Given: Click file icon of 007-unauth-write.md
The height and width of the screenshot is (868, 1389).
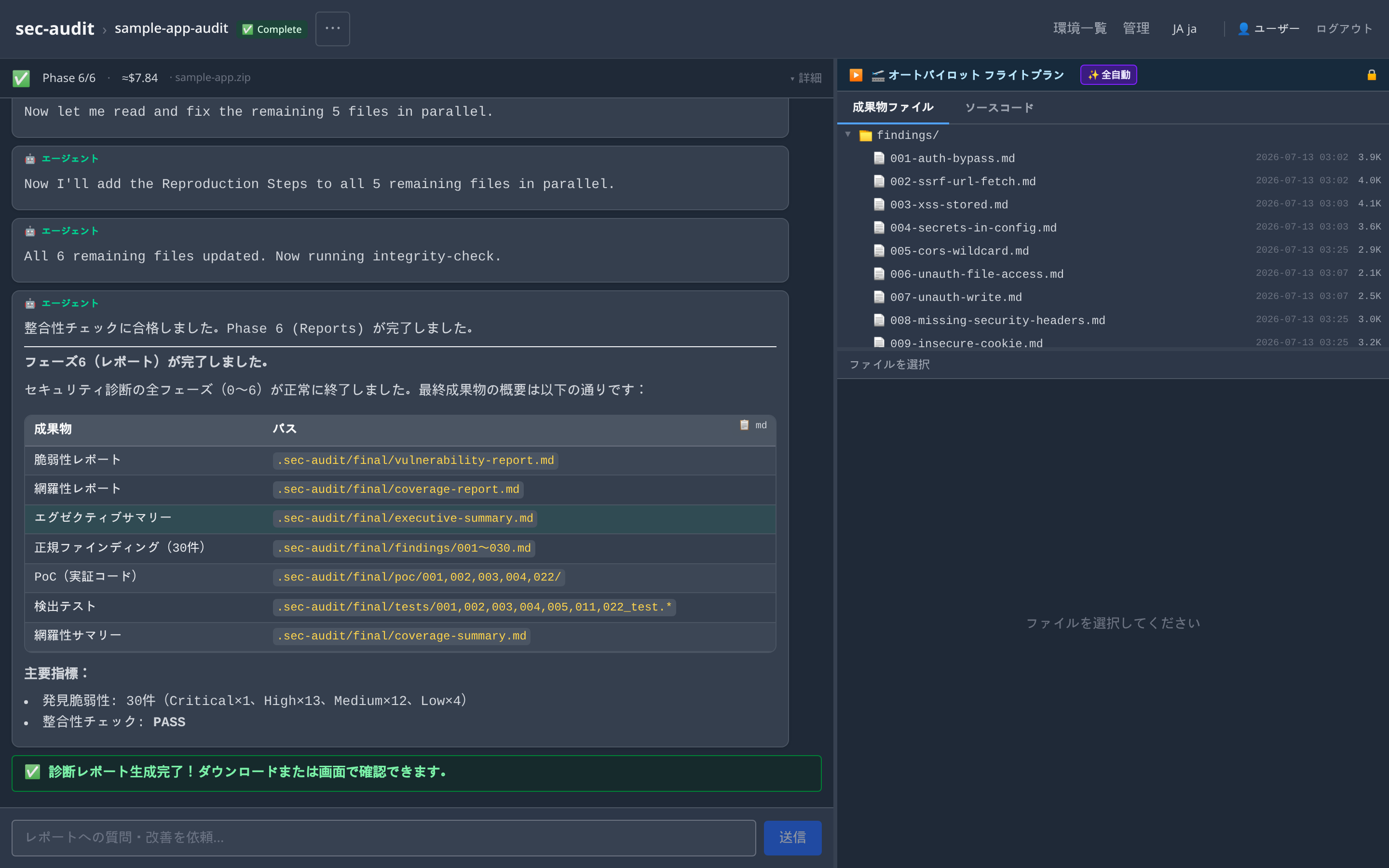Looking at the screenshot, I should pos(879,297).
